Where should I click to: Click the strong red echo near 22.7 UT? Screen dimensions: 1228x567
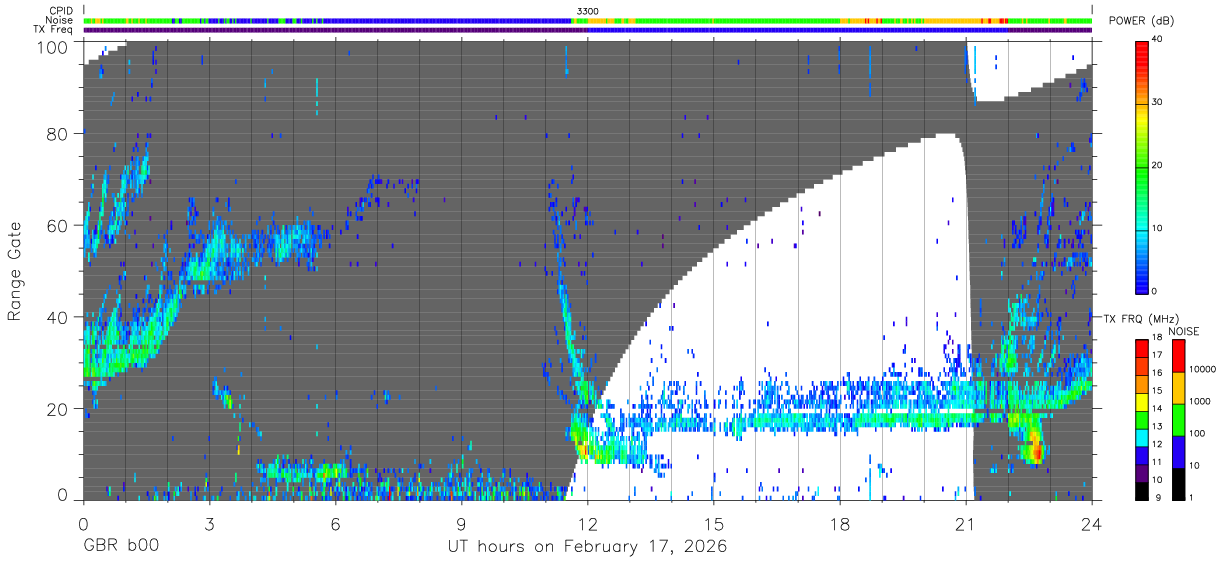[x=1036, y=452]
